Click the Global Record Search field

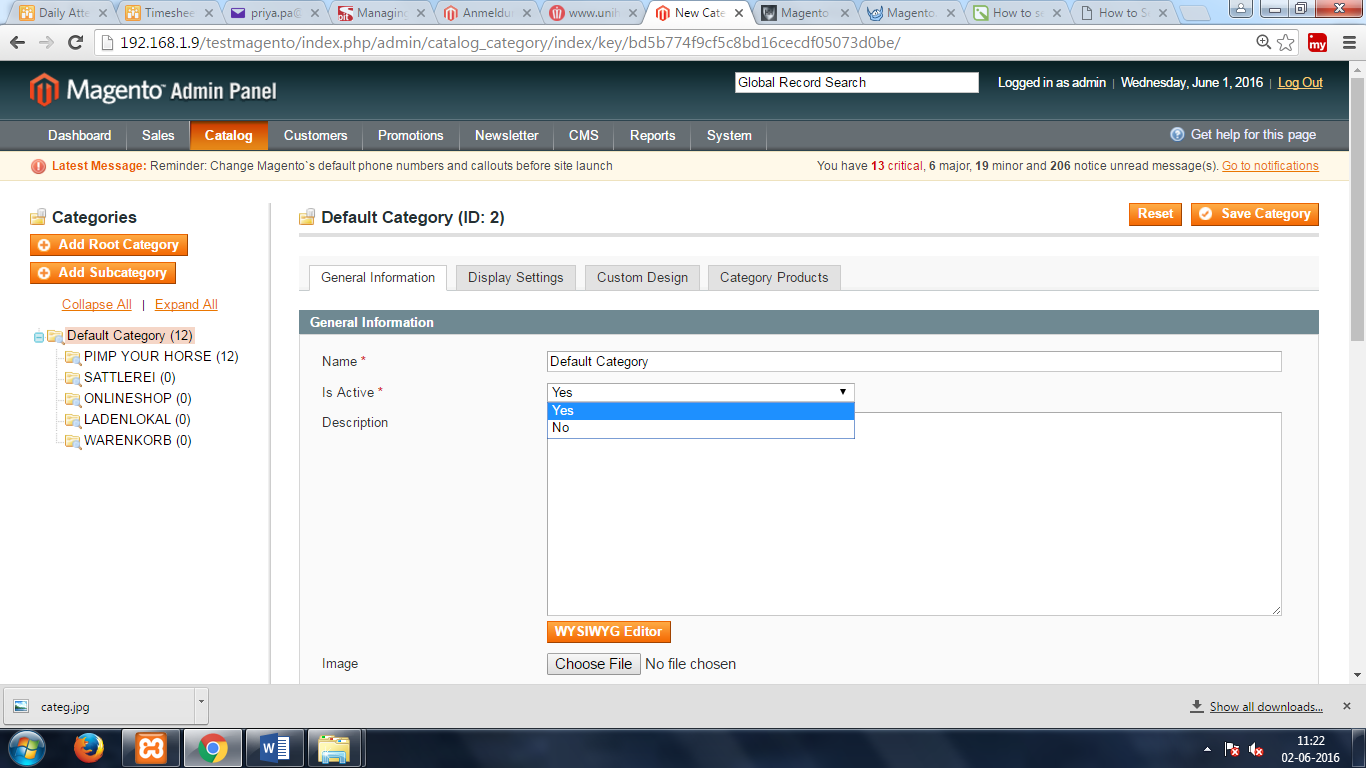click(857, 83)
